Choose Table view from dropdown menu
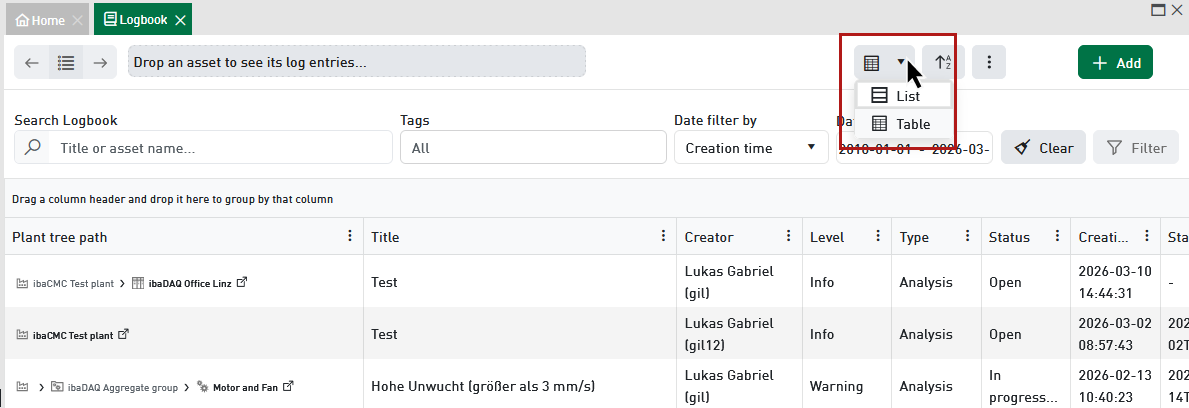 tap(905, 124)
